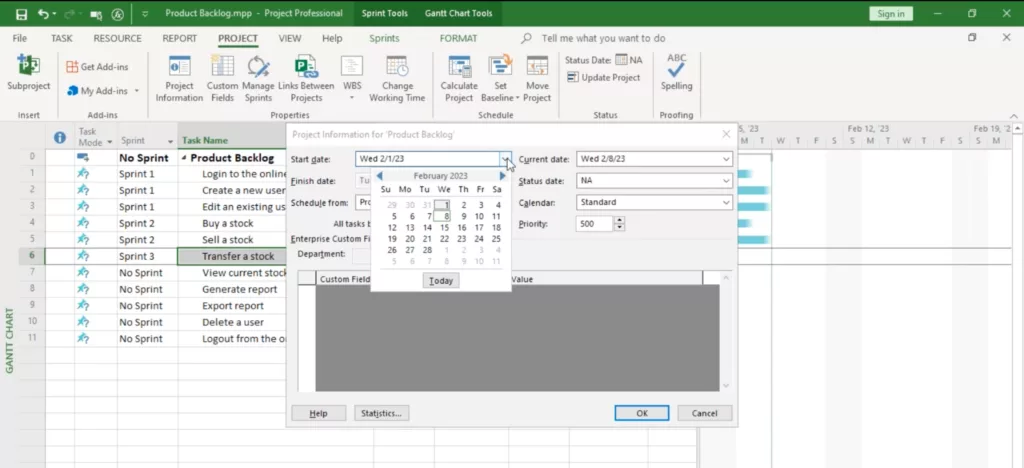Open Links Between Projects
The height and width of the screenshot is (468, 1024).
[306, 79]
